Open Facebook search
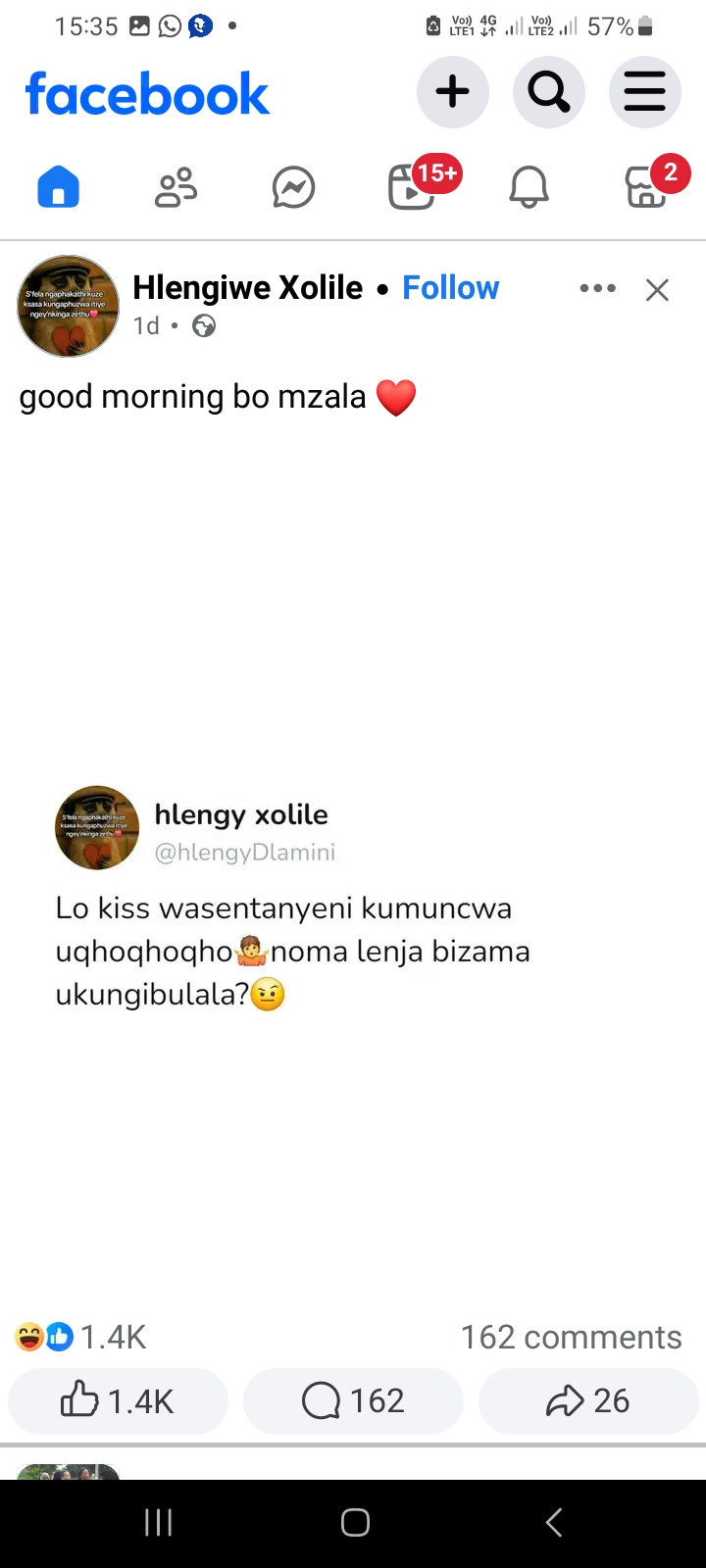 (549, 92)
